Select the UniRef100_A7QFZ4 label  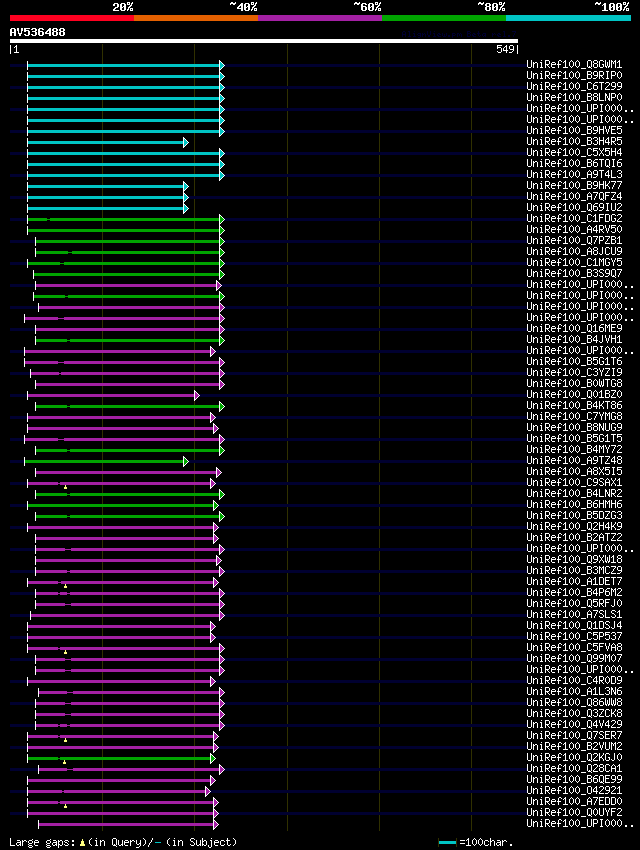574,197
